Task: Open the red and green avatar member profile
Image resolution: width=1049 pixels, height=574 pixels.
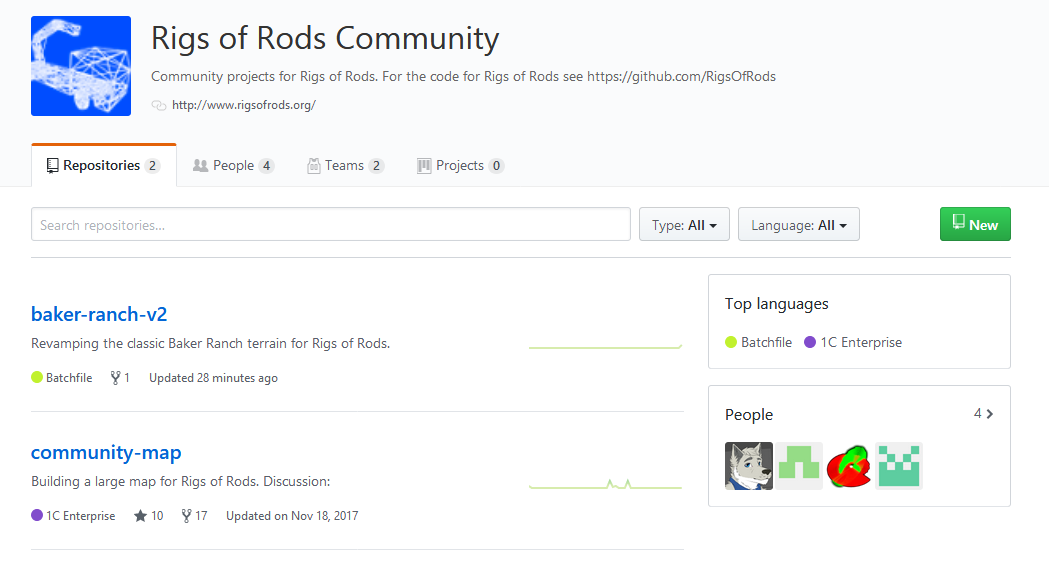Action: pyautogui.click(x=849, y=466)
